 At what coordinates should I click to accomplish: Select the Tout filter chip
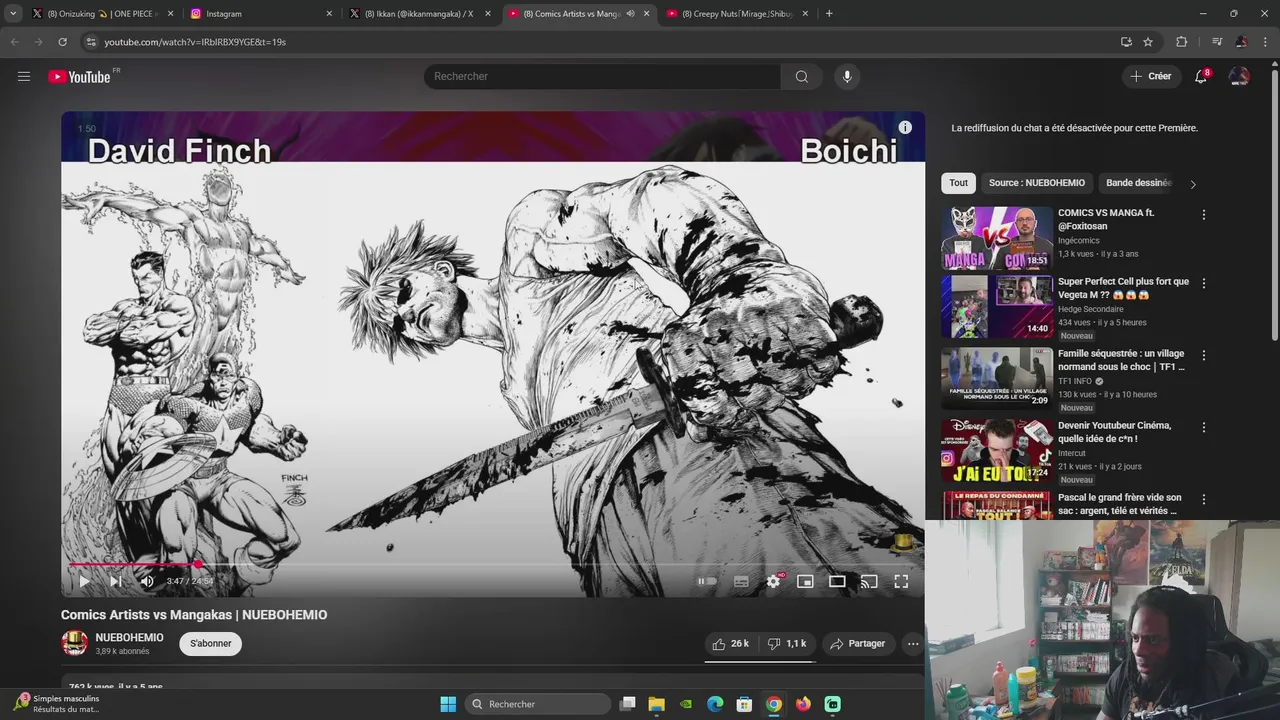(958, 183)
